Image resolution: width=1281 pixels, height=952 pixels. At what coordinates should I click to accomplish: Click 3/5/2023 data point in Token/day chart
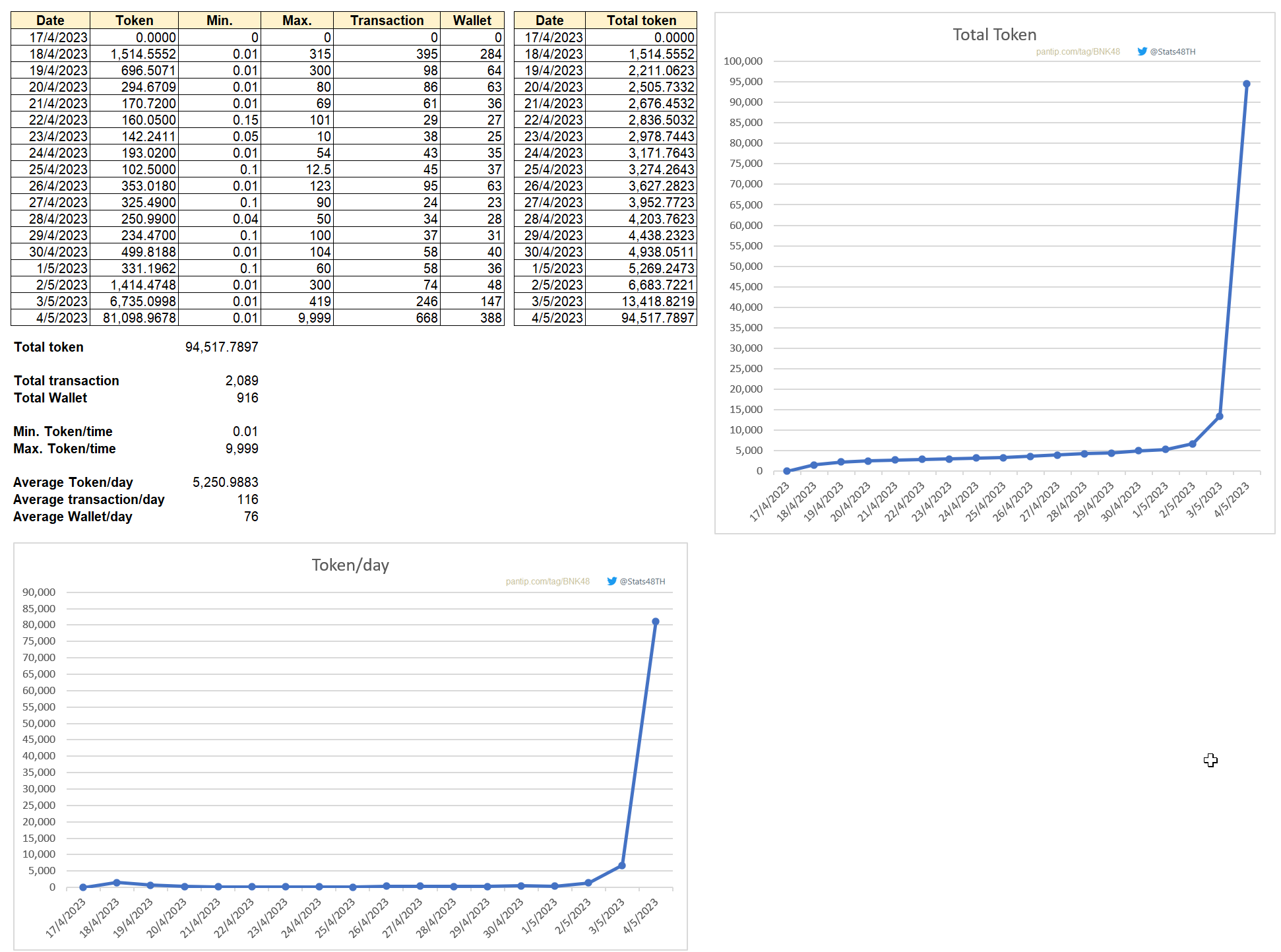pos(621,866)
